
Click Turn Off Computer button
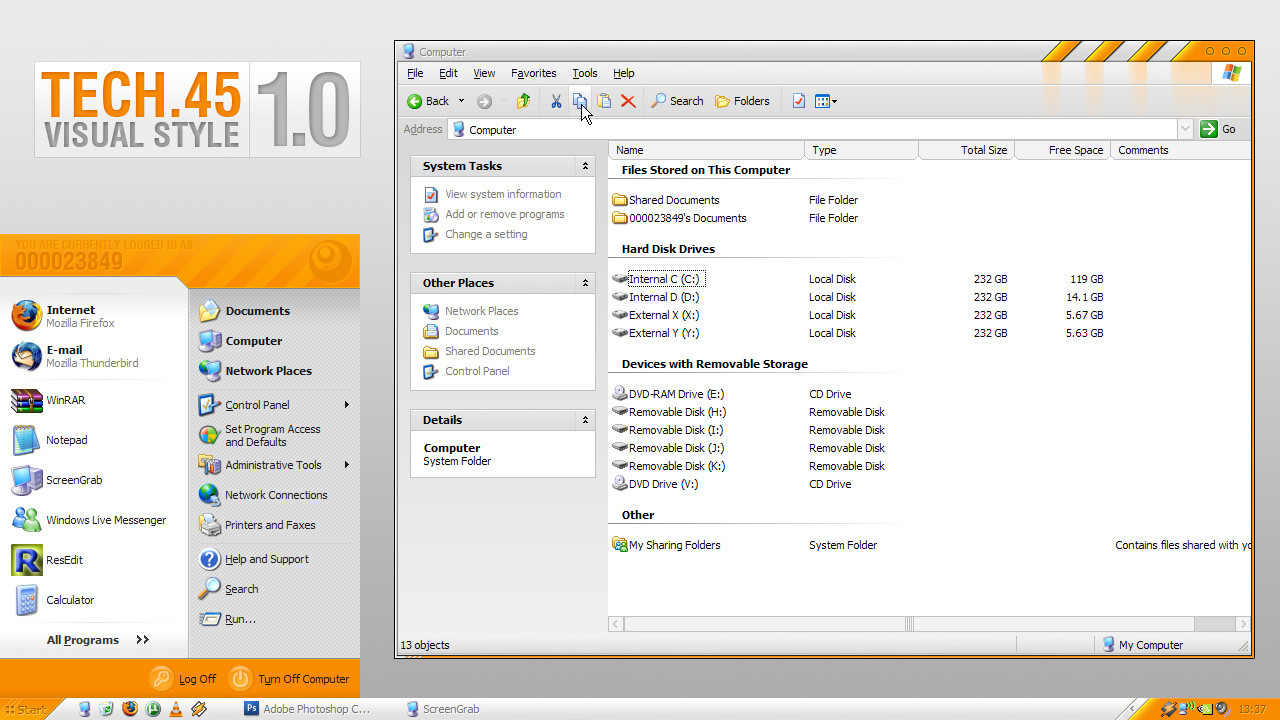click(290, 679)
